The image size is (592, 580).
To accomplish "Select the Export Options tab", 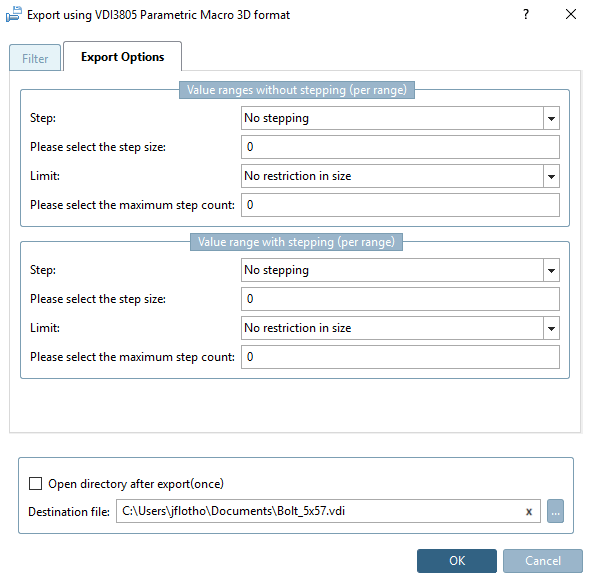I will tap(122, 57).
